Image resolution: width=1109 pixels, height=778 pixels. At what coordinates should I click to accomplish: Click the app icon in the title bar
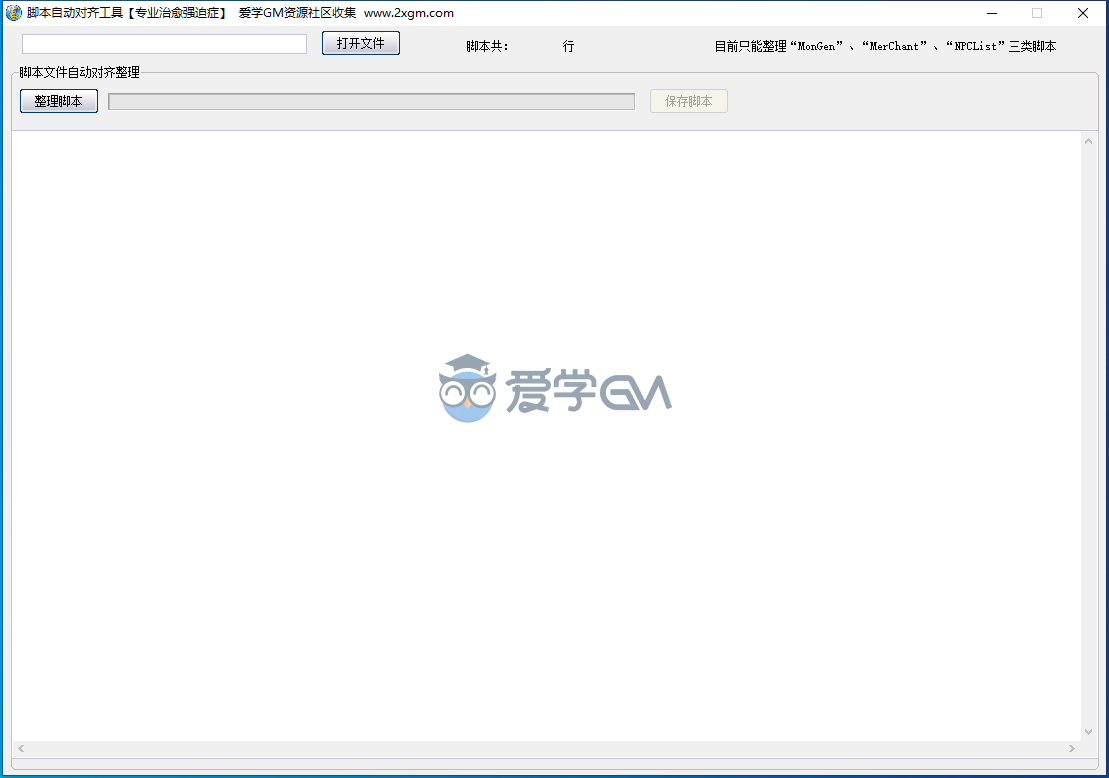point(13,13)
